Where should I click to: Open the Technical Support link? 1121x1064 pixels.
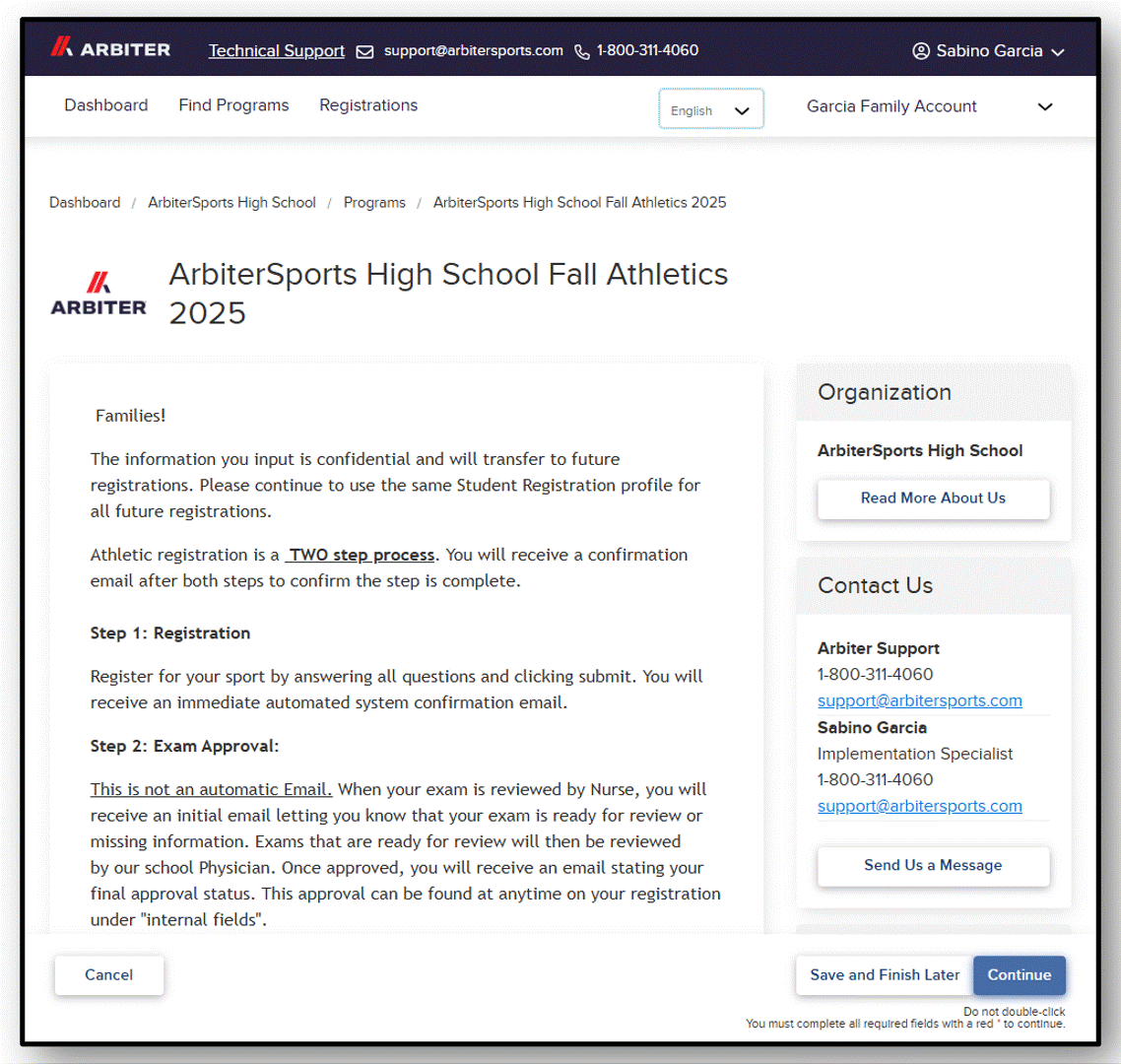(x=277, y=51)
